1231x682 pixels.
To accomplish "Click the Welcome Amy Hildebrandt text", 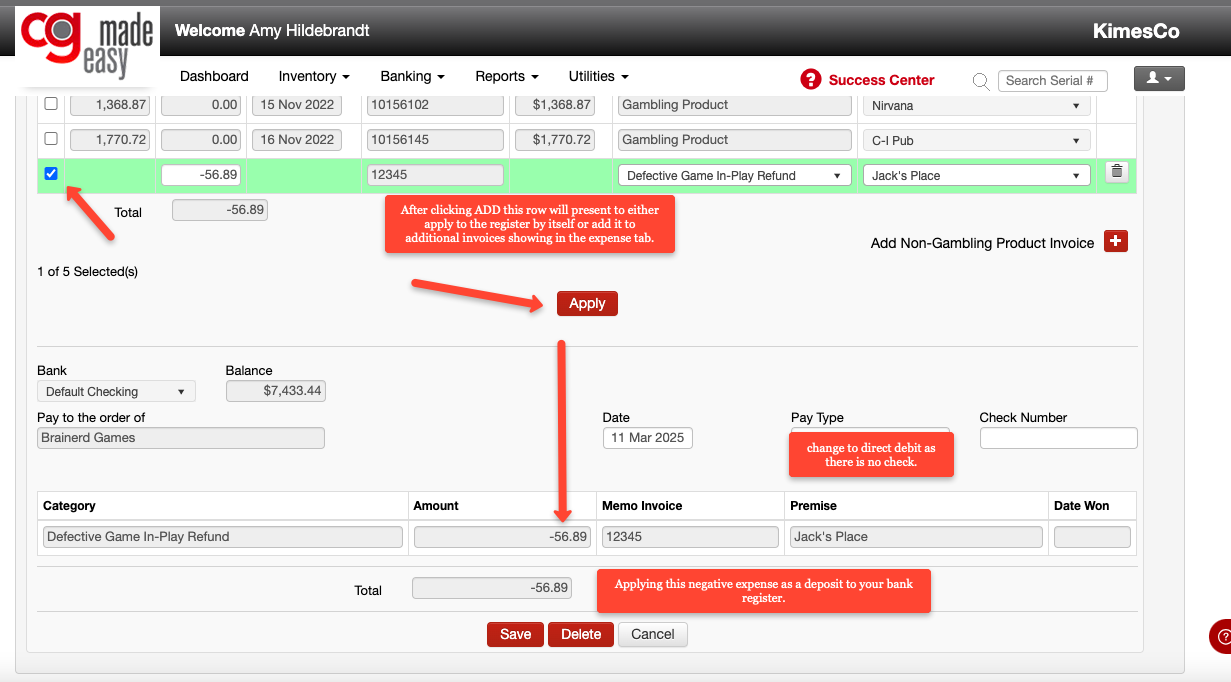I will pyautogui.click(x=272, y=30).
